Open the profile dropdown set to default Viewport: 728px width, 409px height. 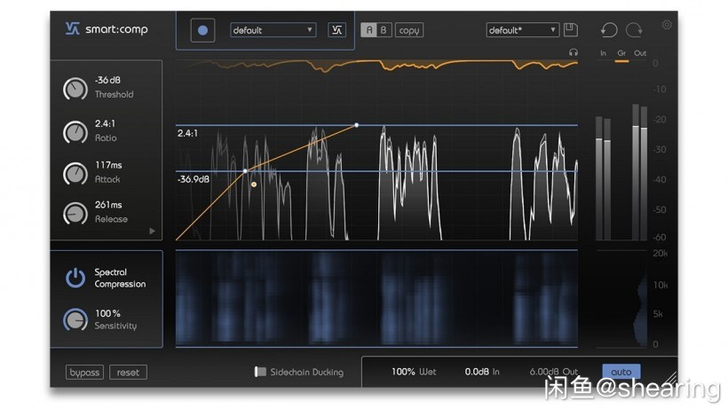coord(273,30)
